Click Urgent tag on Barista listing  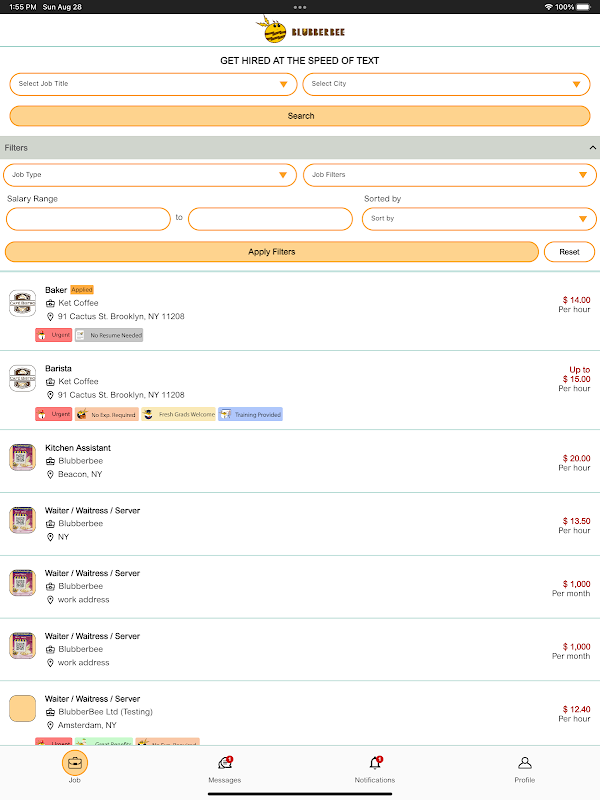point(54,414)
